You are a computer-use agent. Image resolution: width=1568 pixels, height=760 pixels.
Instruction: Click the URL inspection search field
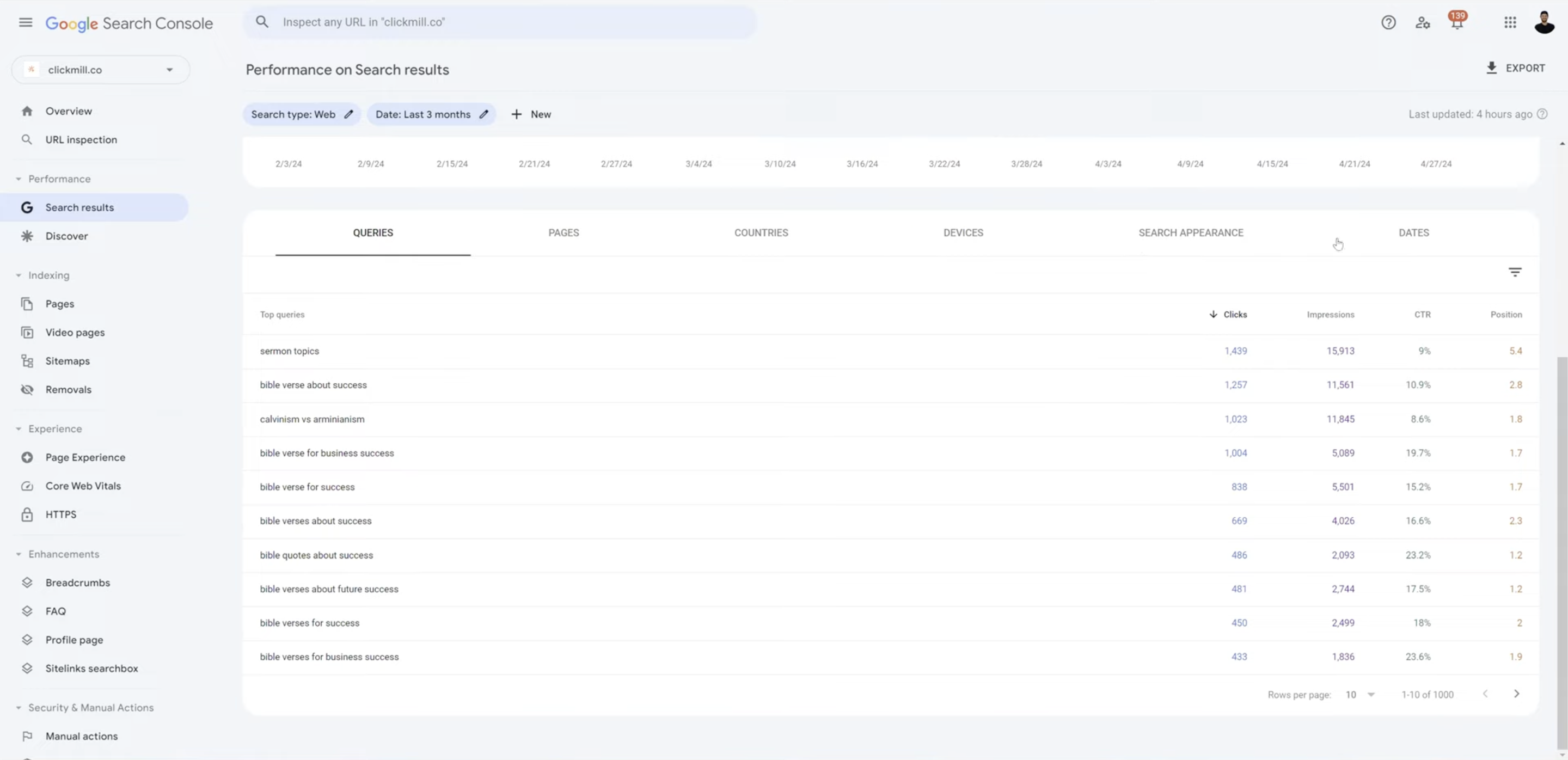[500, 22]
